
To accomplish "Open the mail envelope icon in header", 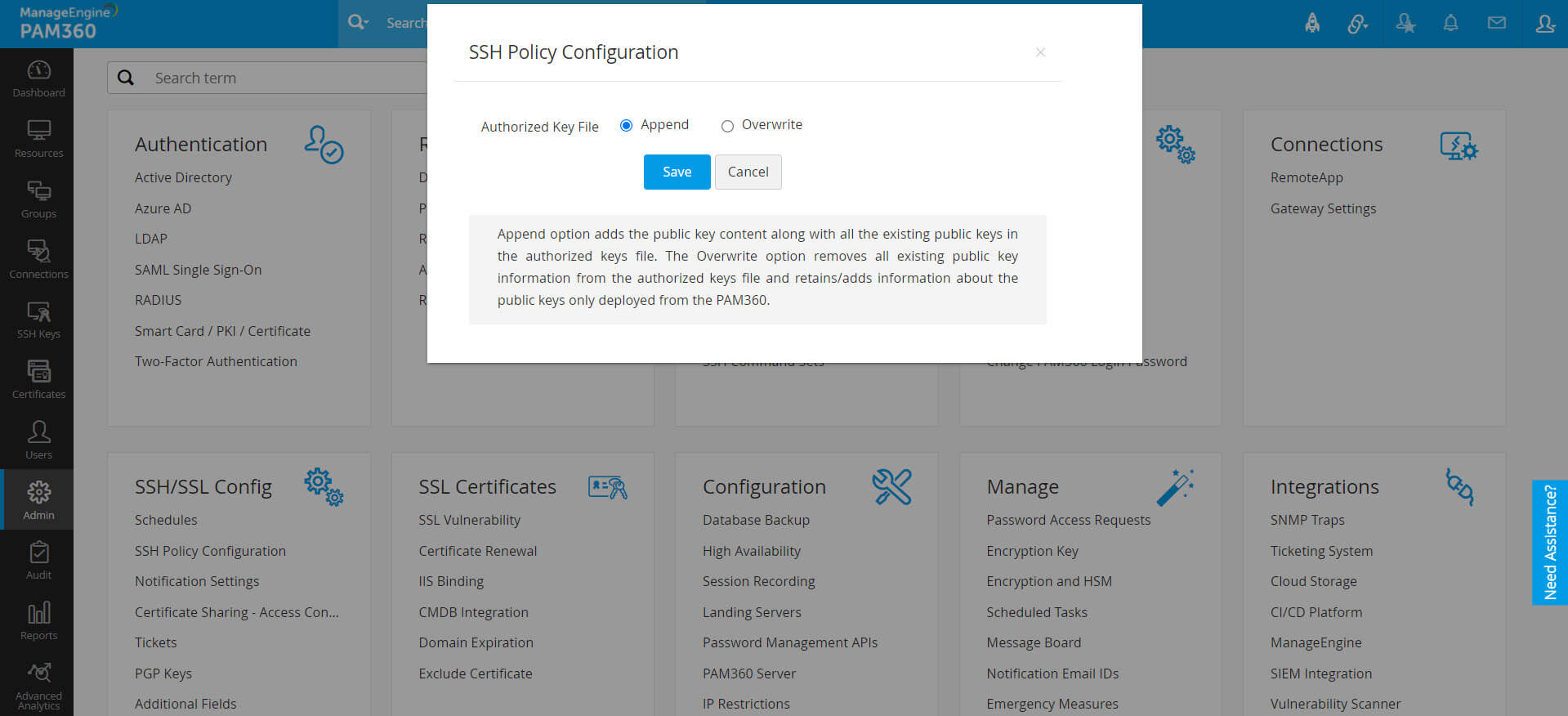I will (1496, 24).
